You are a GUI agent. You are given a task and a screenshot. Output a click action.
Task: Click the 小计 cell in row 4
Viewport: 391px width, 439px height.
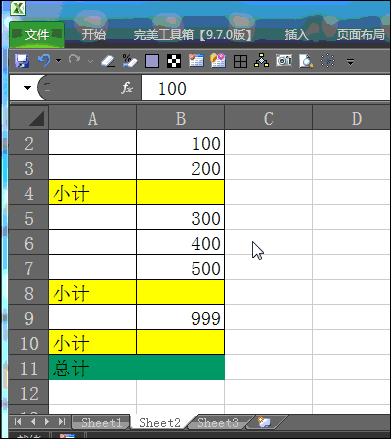pos(93,192)
